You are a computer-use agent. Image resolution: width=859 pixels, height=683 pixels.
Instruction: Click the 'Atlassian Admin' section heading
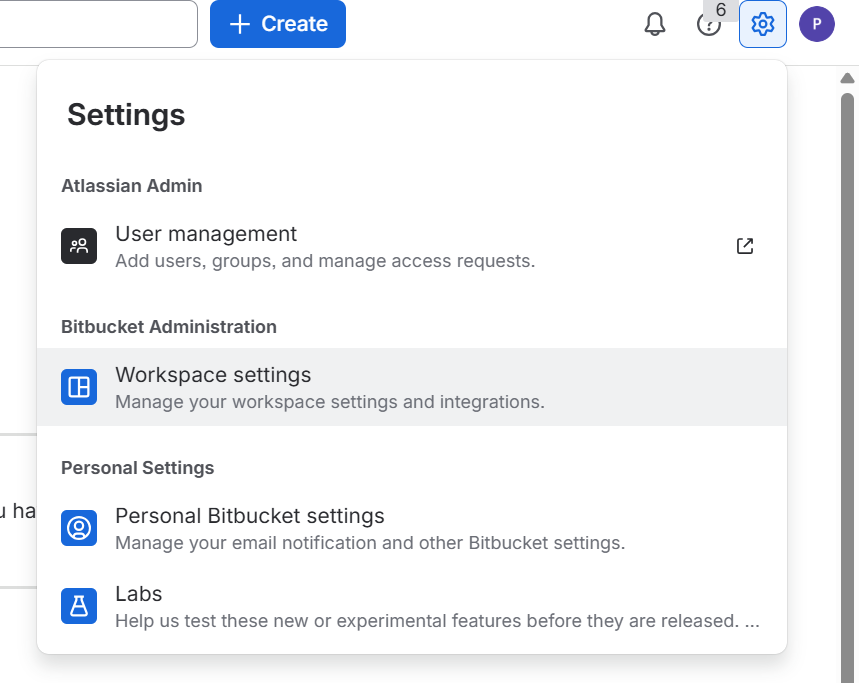click(x=131, y=186)
